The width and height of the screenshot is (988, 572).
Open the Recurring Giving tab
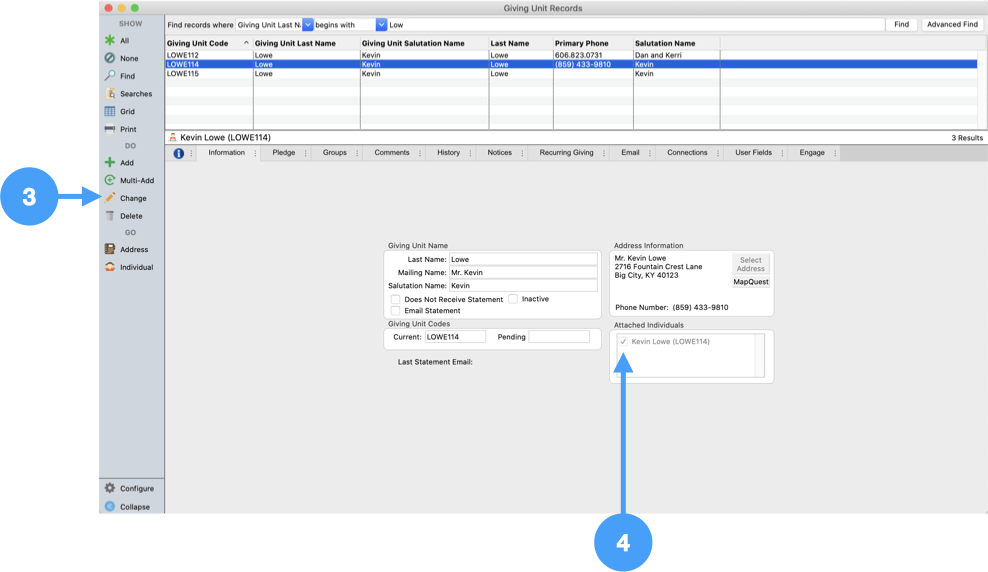coord(566,153)
